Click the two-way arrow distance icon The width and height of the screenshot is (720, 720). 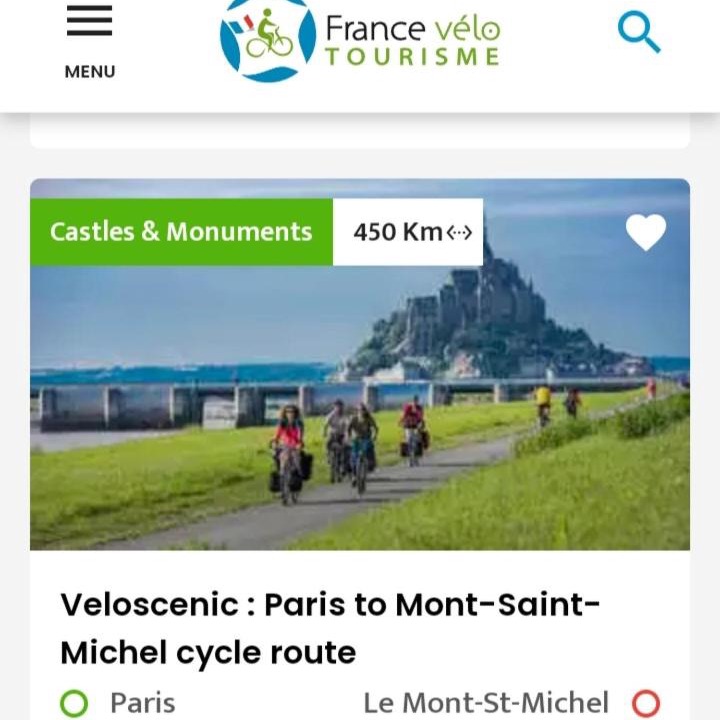(x=460, y=232)
